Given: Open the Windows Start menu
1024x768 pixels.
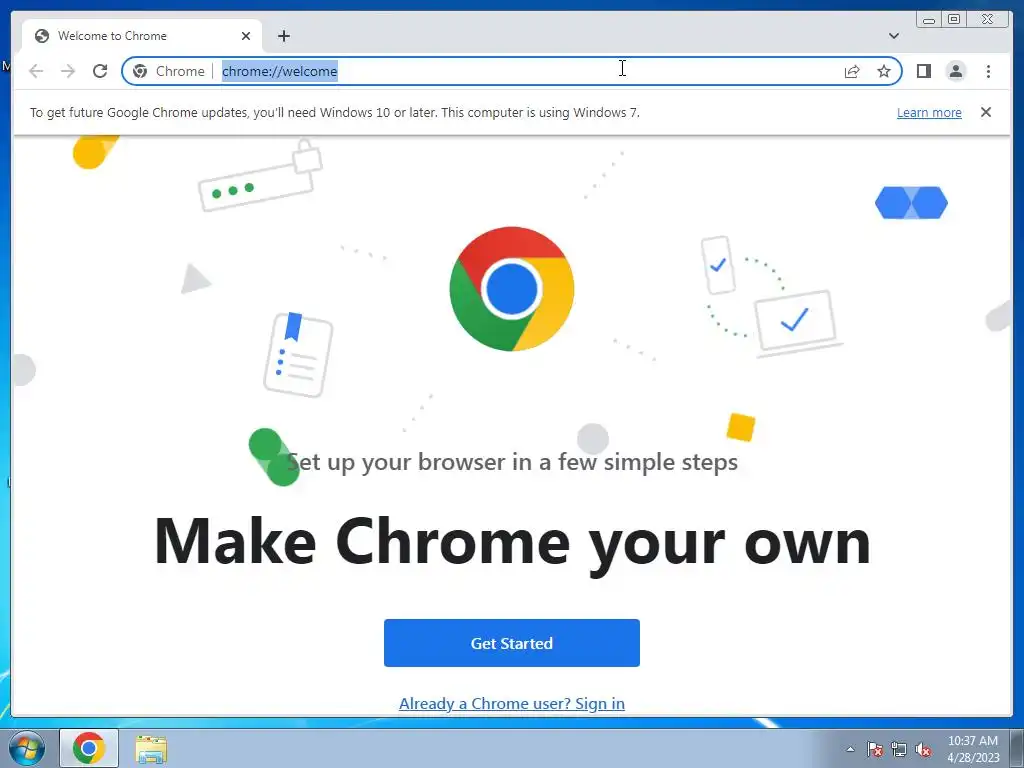Looking at the screenshot, I should 27,748.
